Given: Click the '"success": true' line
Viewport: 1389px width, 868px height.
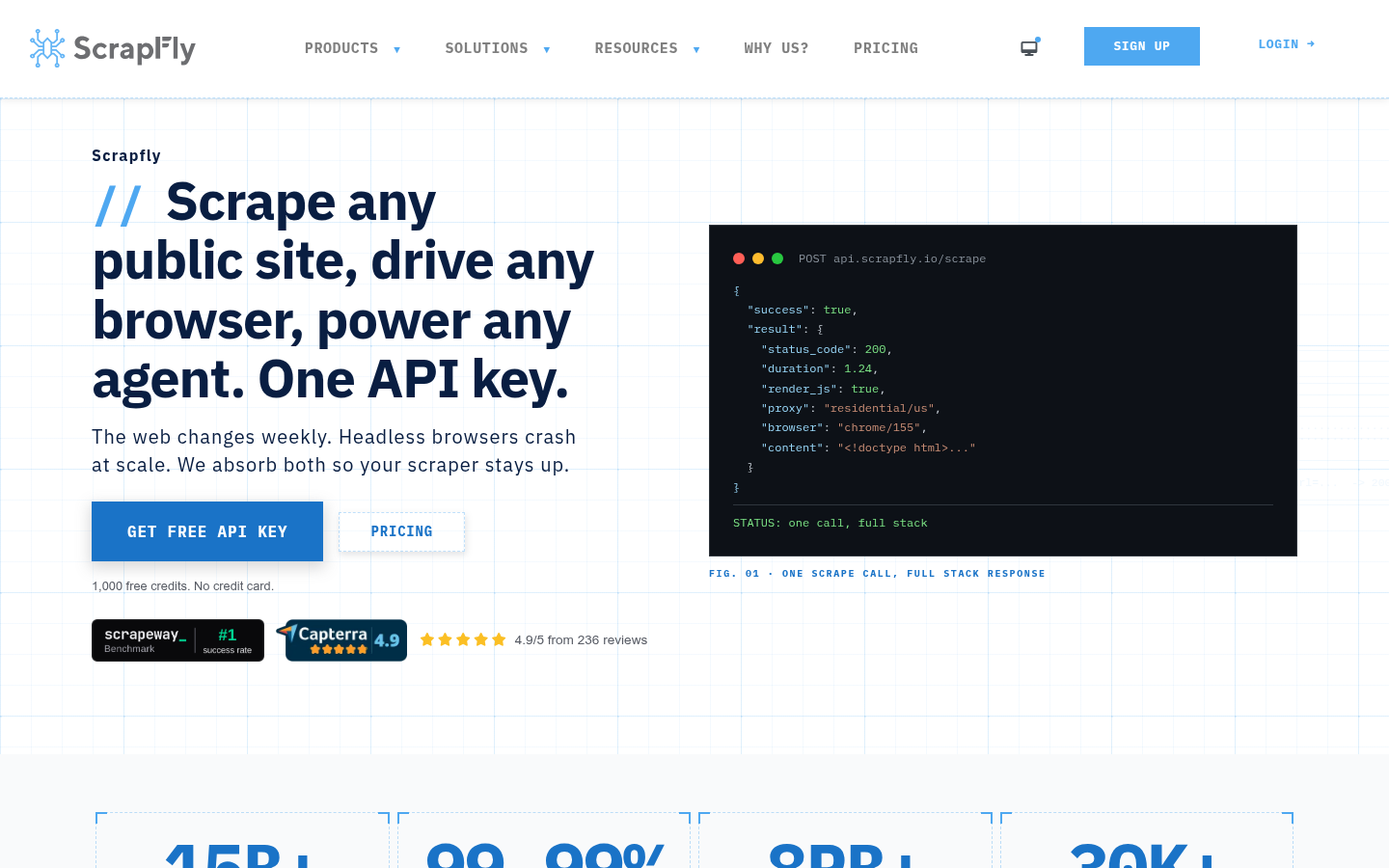Looking at the screenshot, I should tap(803, 310).
